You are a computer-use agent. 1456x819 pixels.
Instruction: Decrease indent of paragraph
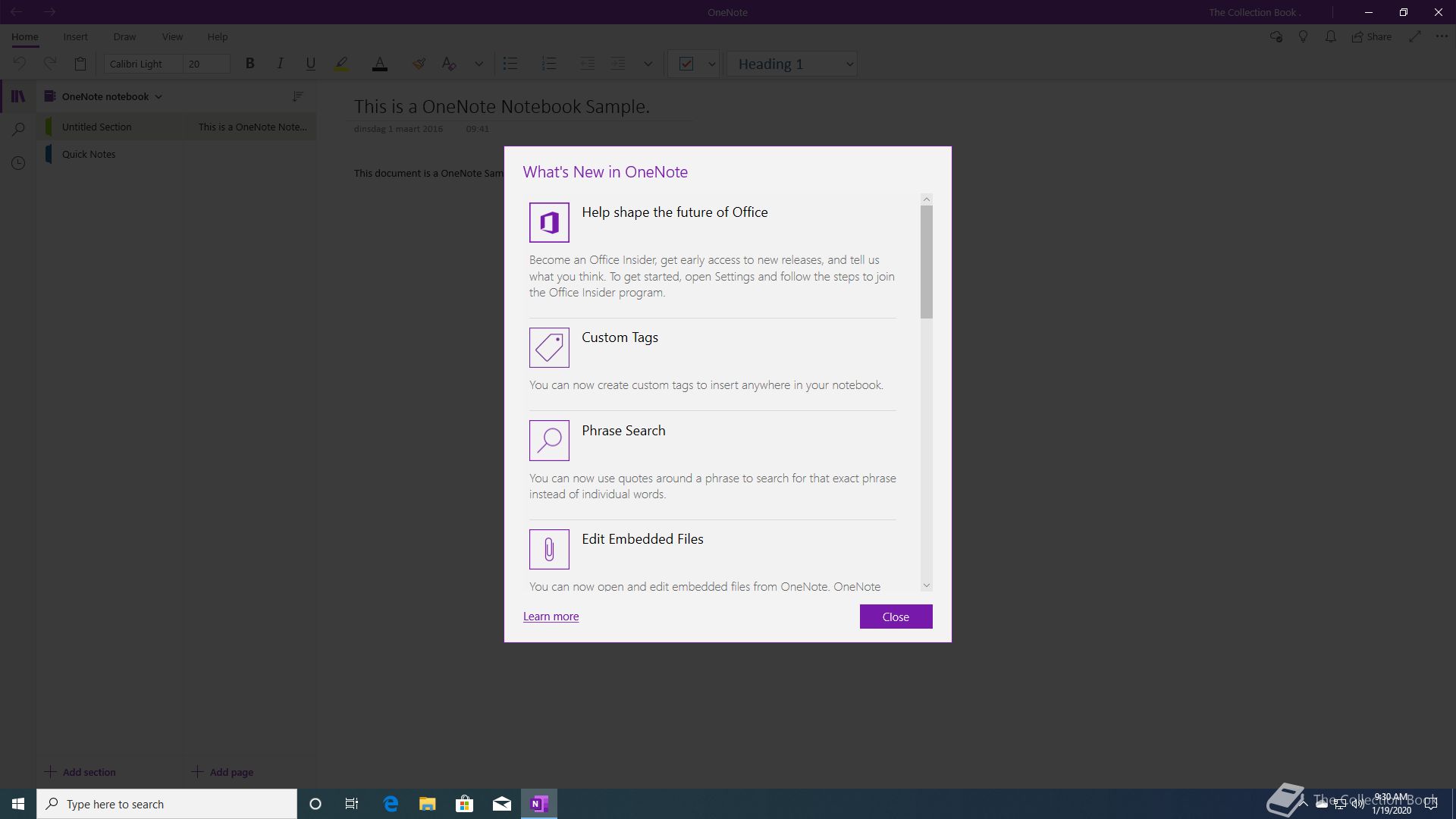[587, 64]
